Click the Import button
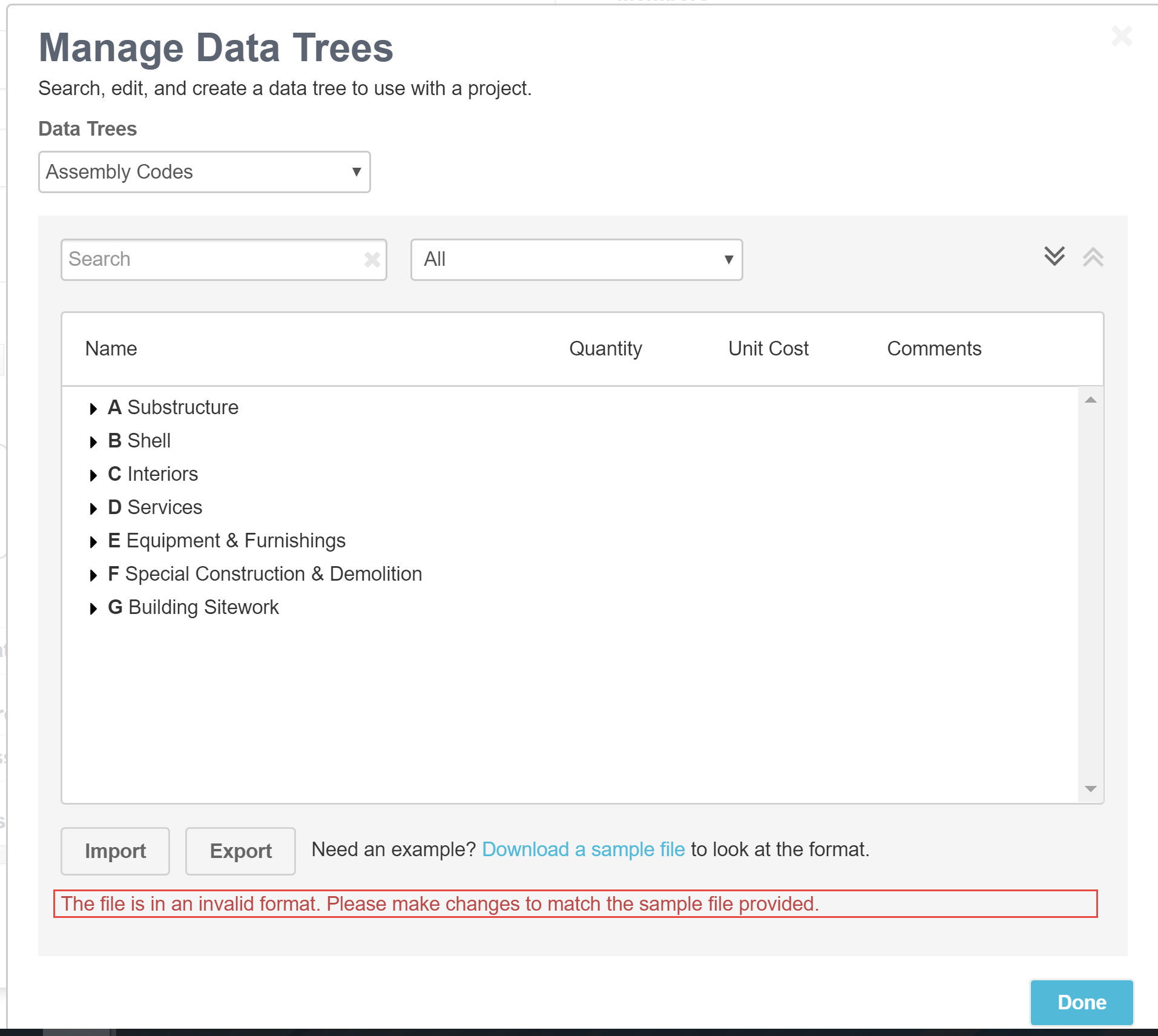 click(115, 851)
